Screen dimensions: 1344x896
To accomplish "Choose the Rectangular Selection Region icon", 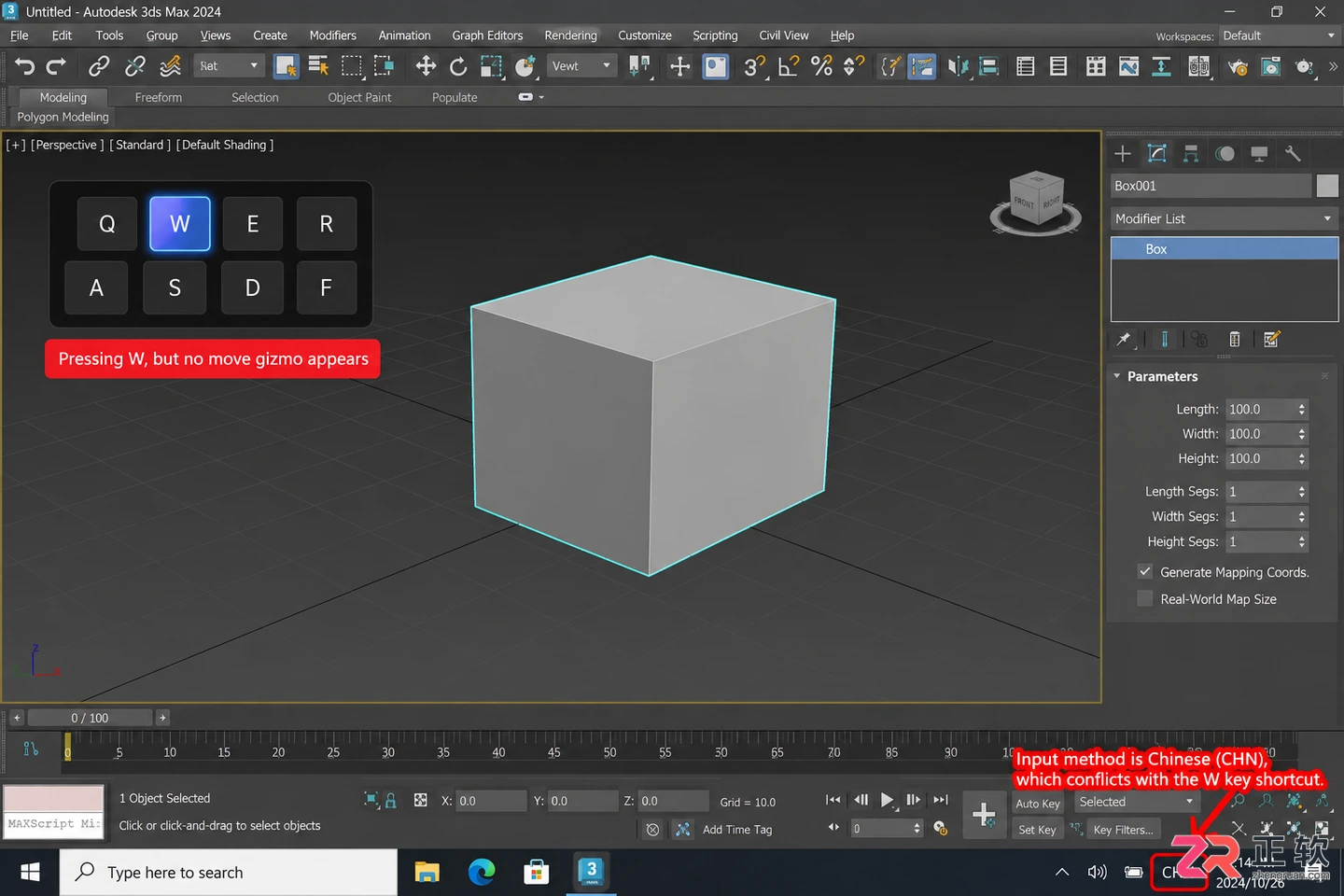I will [351, 66].
